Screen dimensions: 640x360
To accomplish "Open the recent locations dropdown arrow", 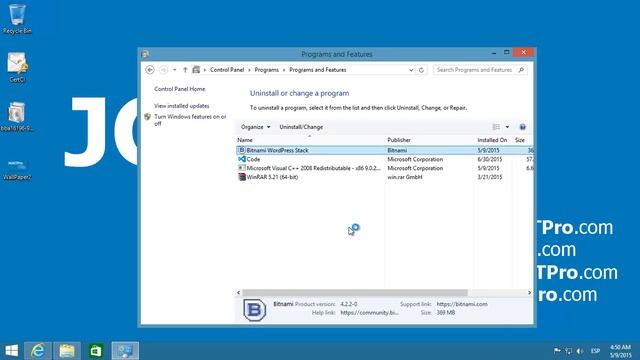I will point(175,70).
